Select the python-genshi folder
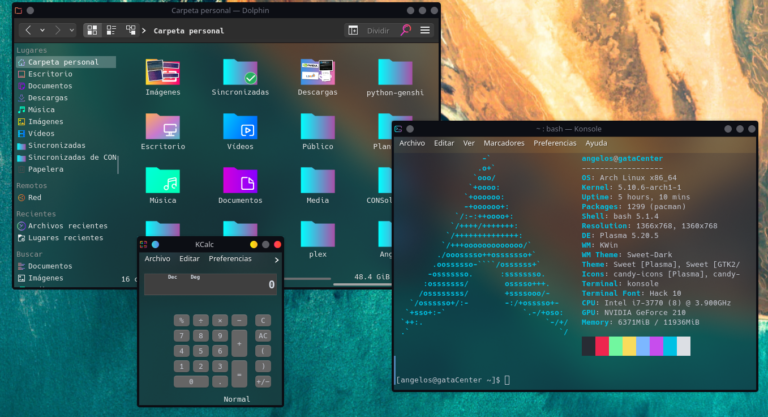The image size is (768, 417). pyautogui.click(x=395, y=73)
